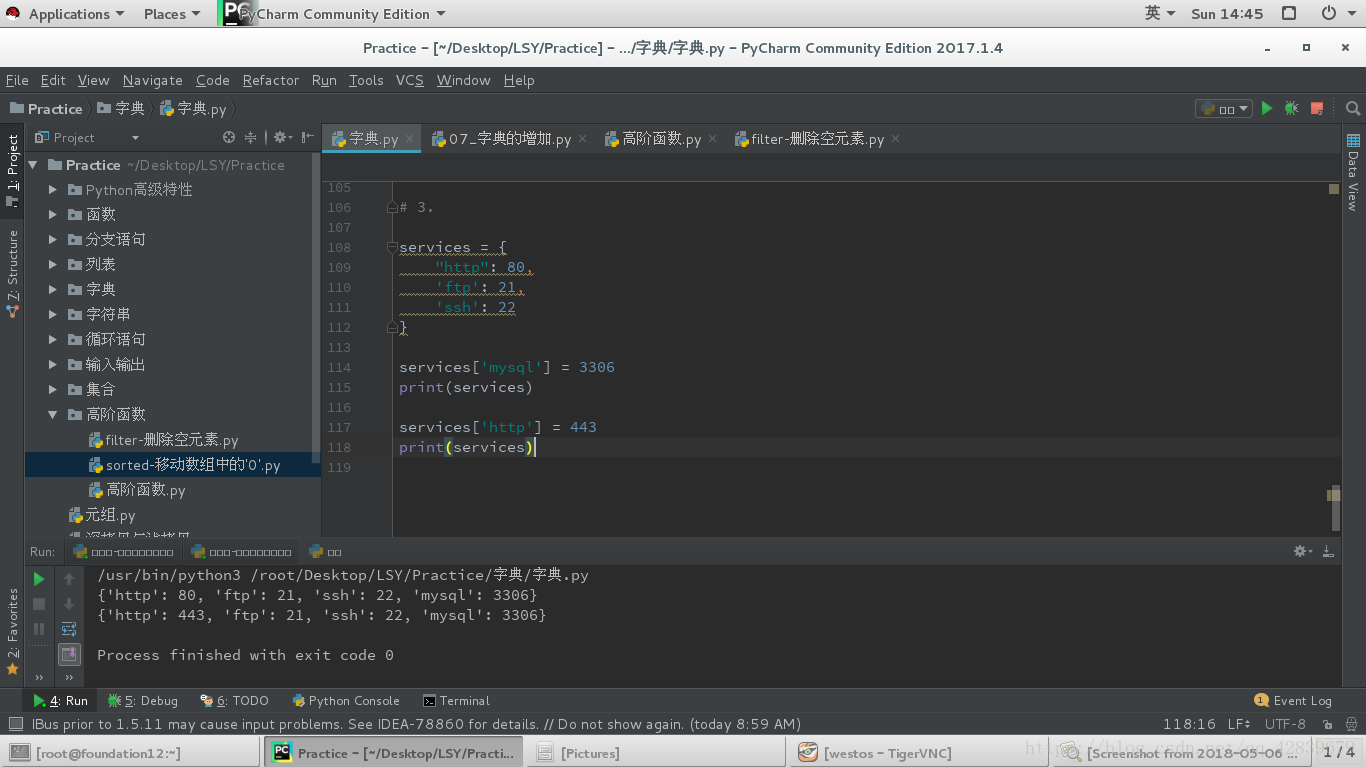Collapse the 高阶函数 folder

click(53, 415)
